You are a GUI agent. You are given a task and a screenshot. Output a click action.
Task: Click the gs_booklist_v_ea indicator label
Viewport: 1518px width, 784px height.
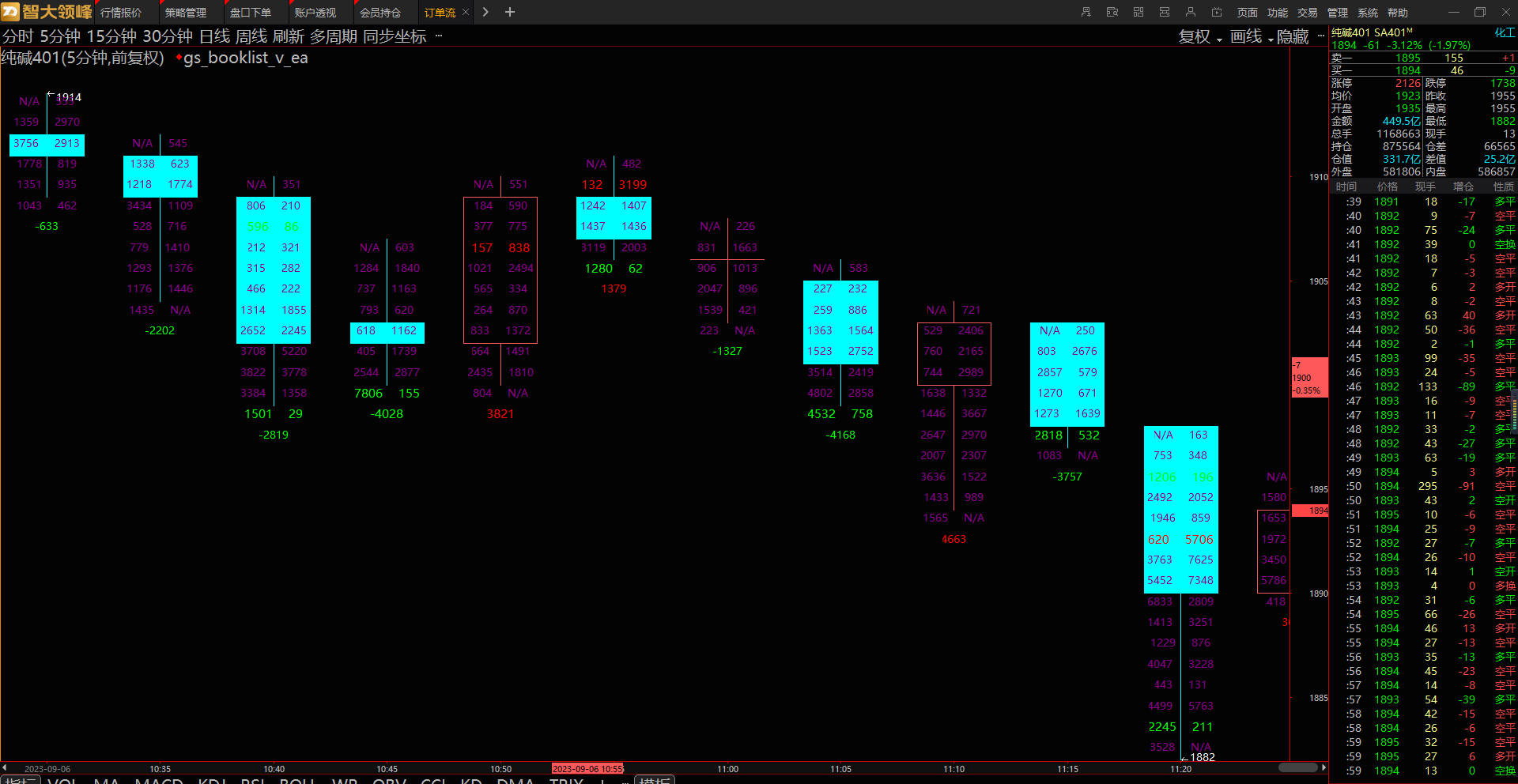pos(246,58)
